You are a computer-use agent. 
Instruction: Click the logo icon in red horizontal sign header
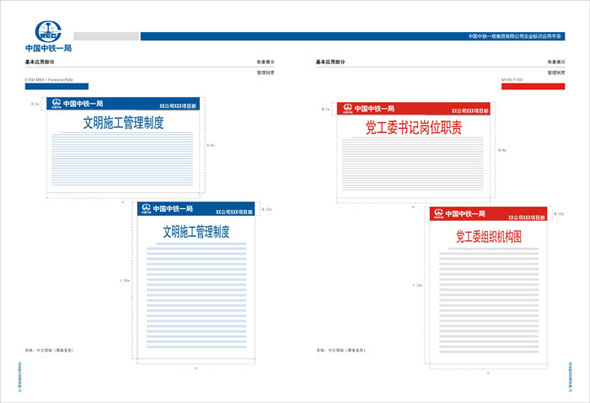(x=347, y=108)
